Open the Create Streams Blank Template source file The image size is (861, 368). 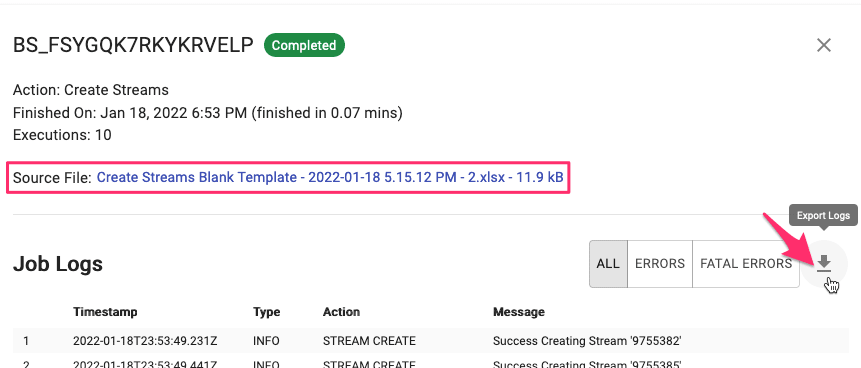pyautogui.click(x=330, y=177)
